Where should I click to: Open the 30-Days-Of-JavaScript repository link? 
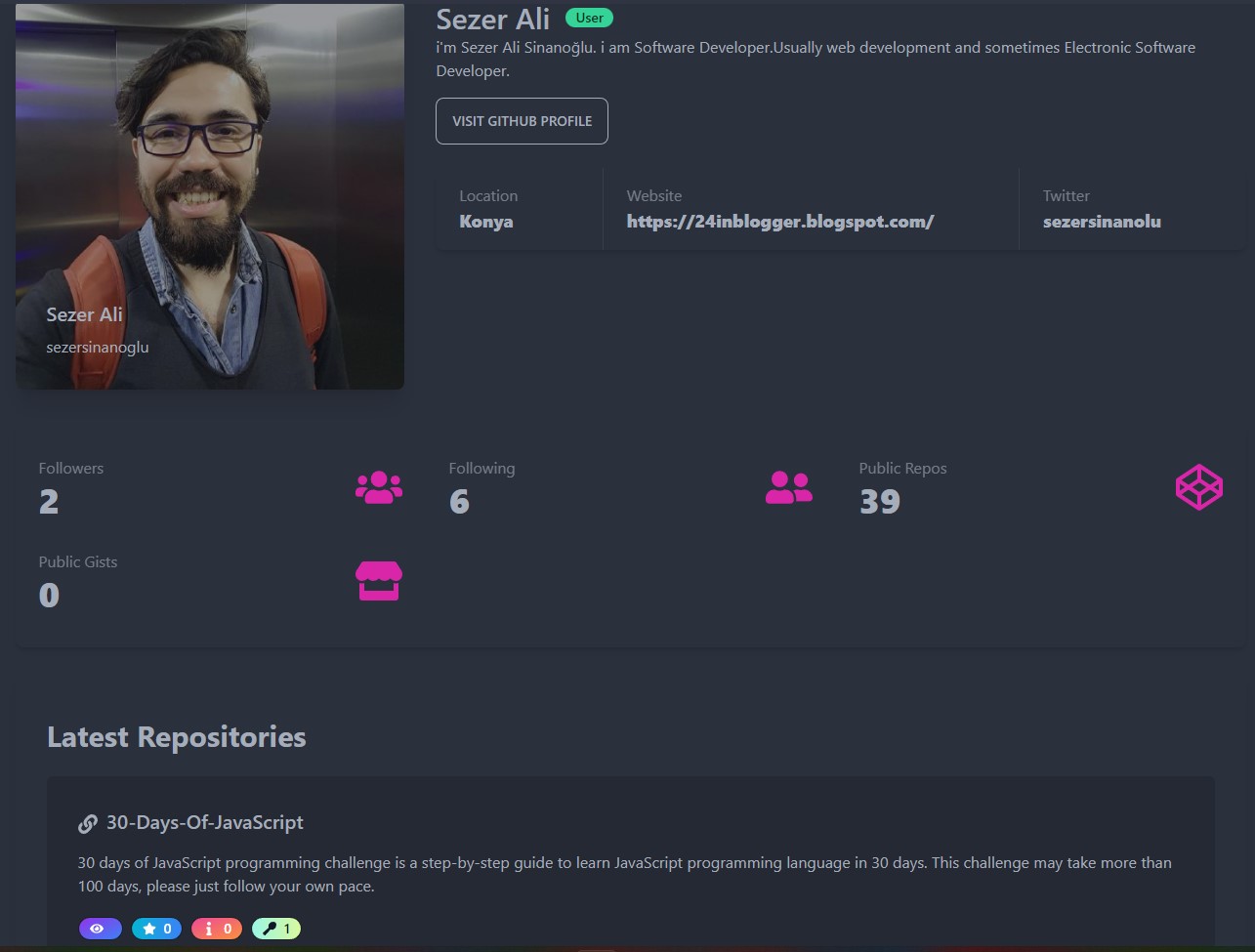point(205,823)
